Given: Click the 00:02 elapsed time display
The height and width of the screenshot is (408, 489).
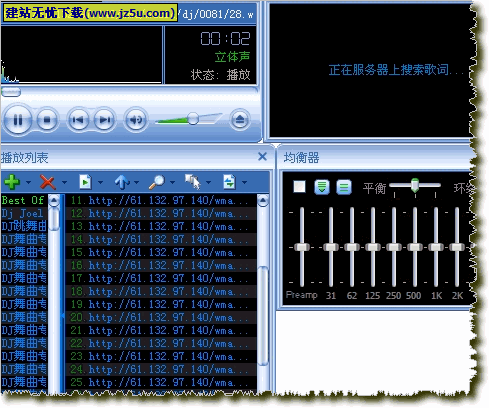Looking at the screenshot, I should [x=225, y=39].
